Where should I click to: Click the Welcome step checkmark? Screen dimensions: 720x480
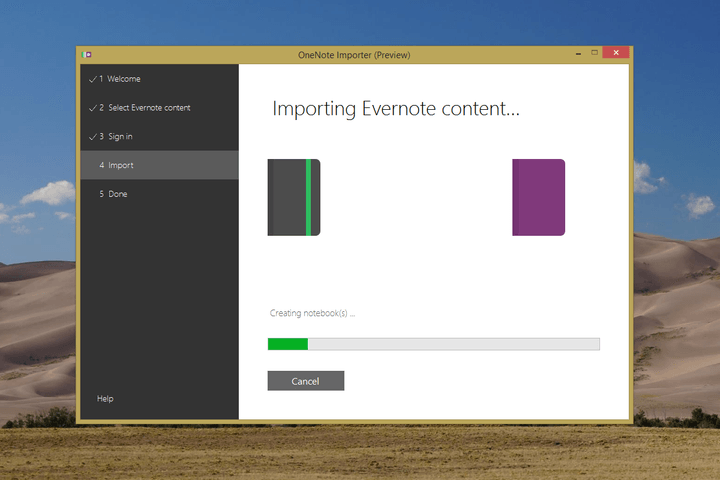coord(93,79)
